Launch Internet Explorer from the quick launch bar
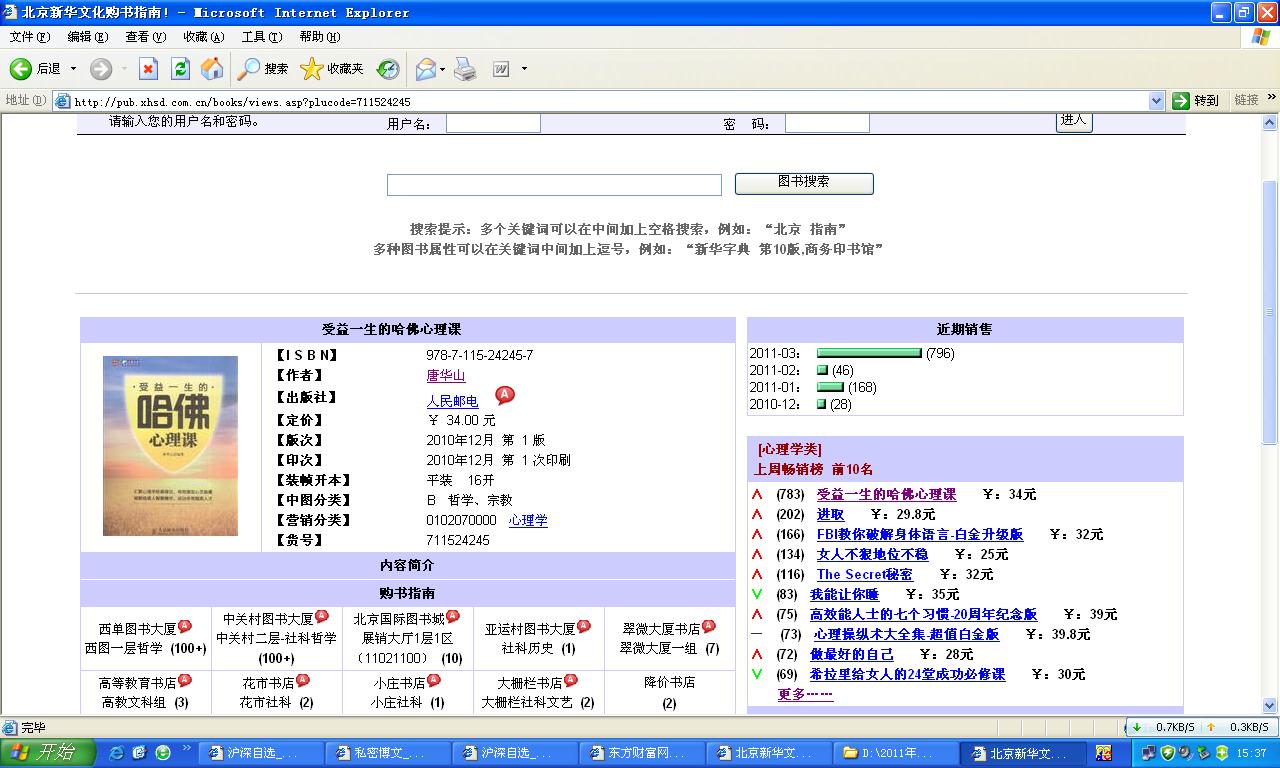1280x768 pixels. [x=116, y=752]
